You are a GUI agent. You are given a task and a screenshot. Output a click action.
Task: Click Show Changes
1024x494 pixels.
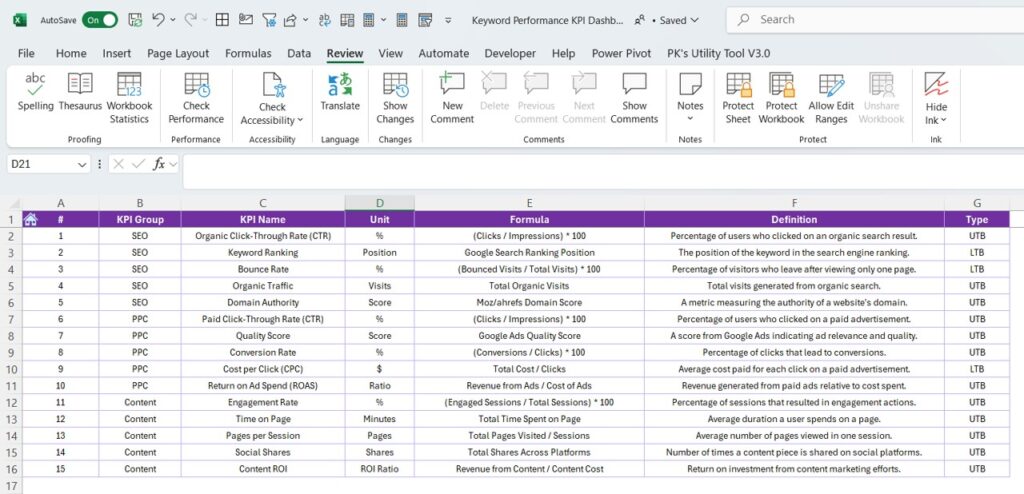395,99
